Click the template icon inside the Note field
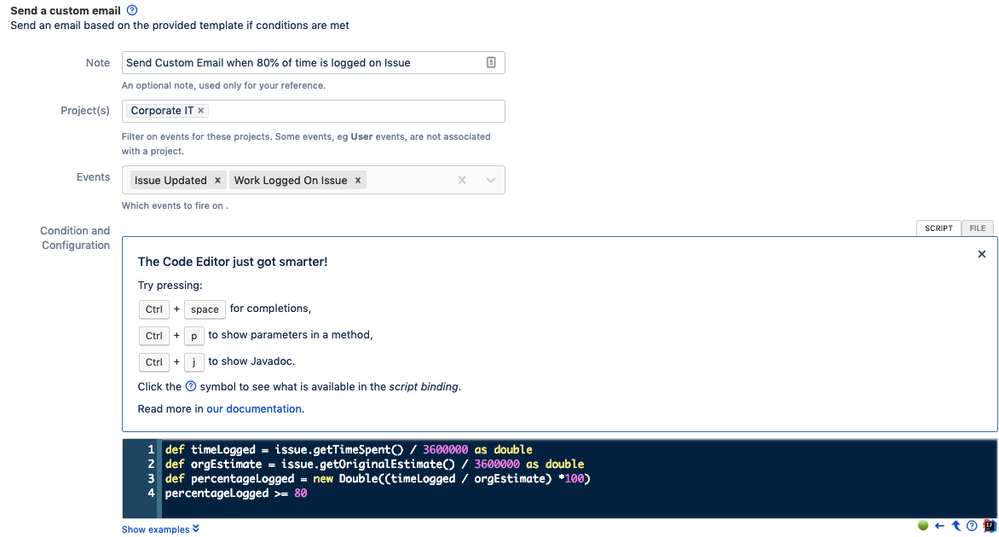999x537 pixels. coord(491,62)
